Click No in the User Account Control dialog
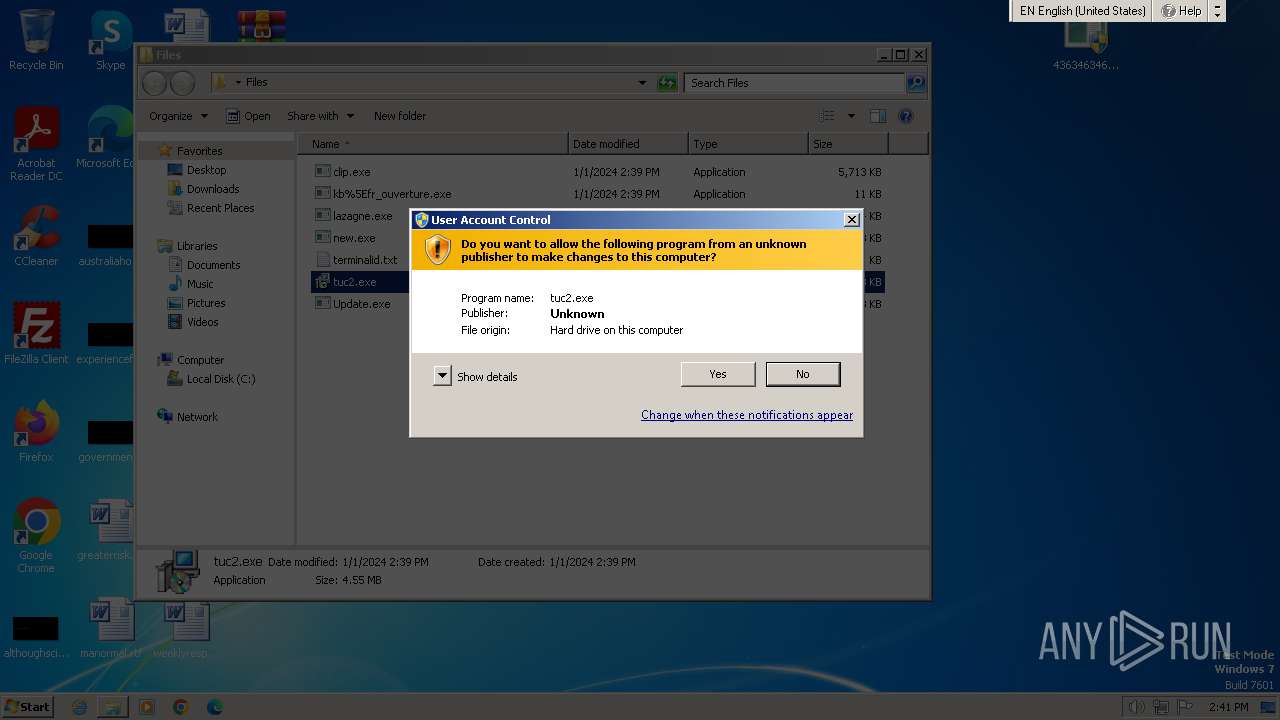 coord(802,374)
